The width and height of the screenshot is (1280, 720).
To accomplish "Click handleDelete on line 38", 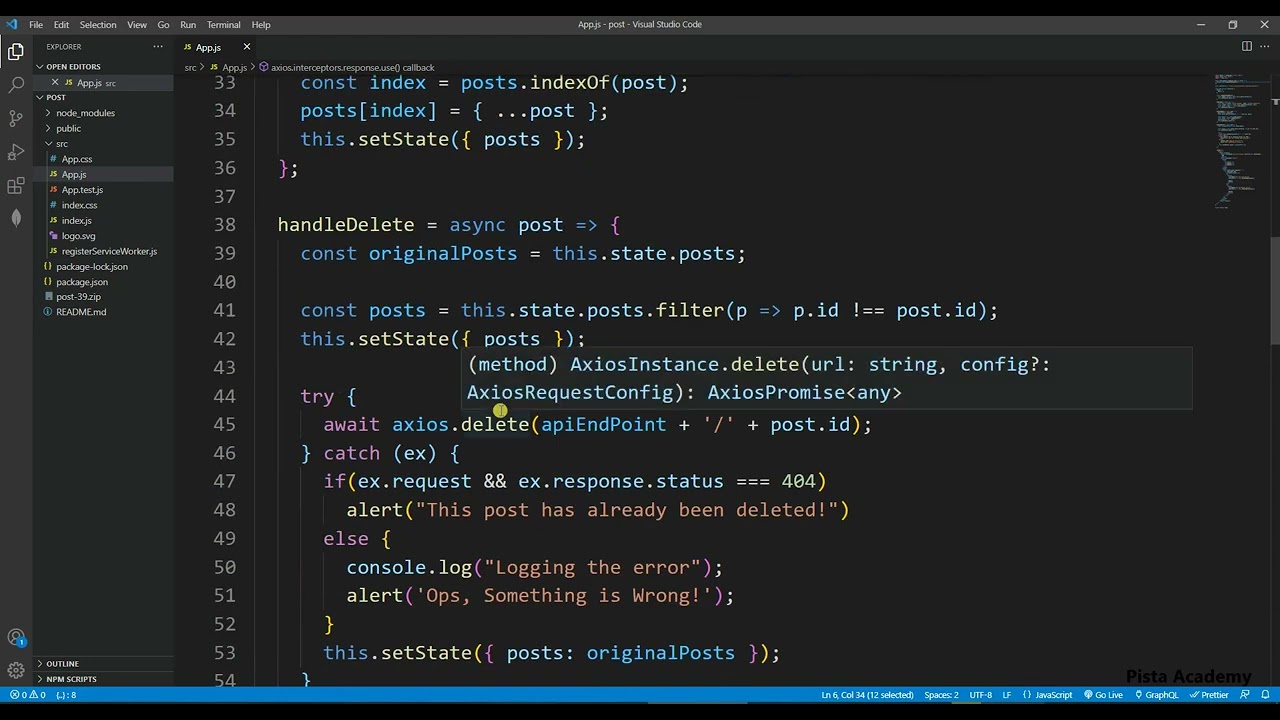I will (x=346, y=225).
